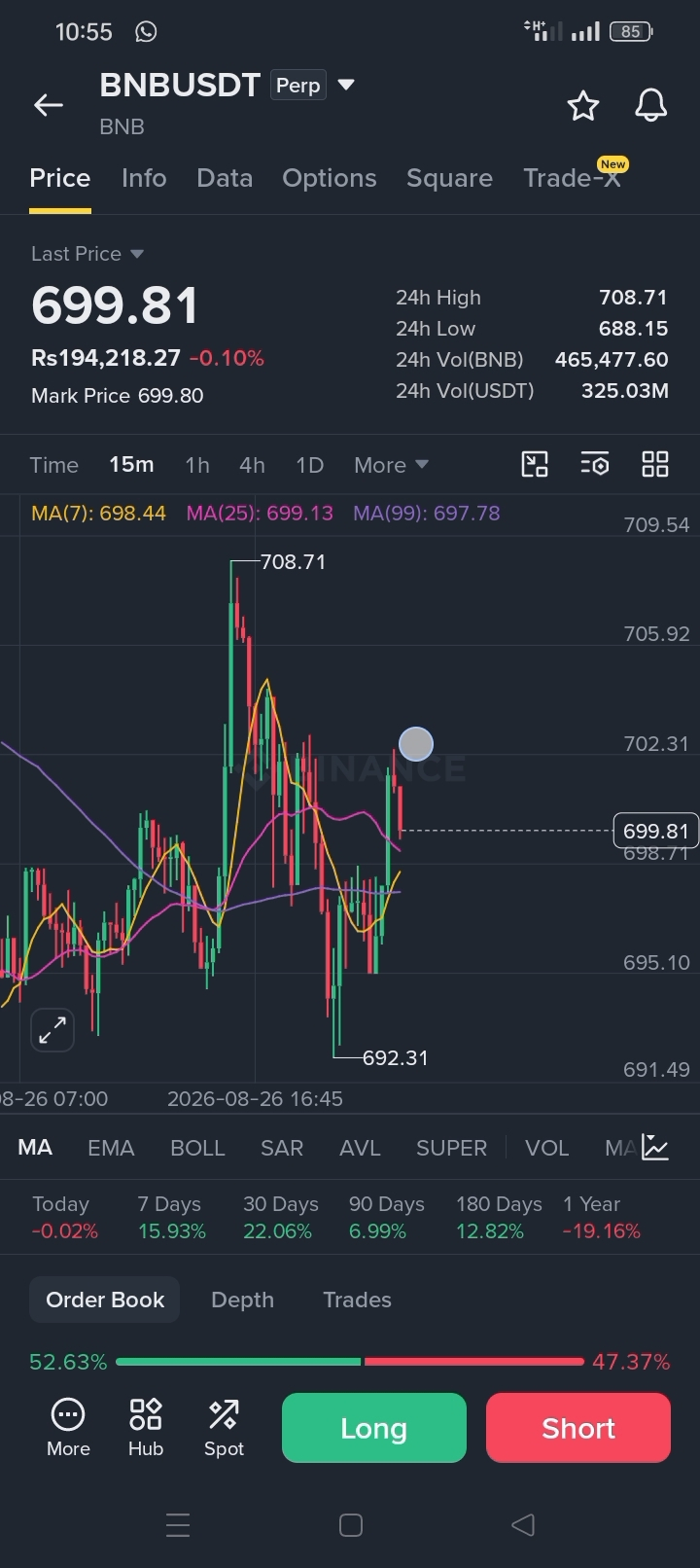
Task: Switch to the Info tab
Action: point(144,178)
